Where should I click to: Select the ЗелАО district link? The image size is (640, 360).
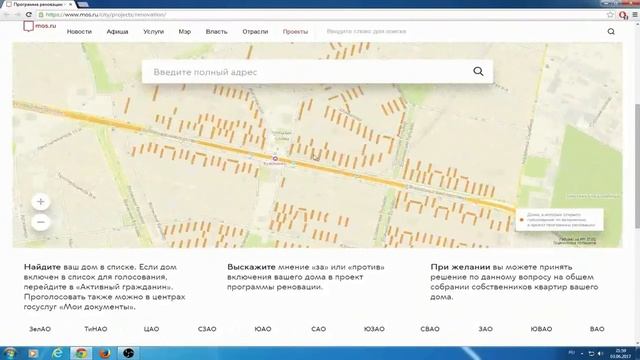click(40, 329)
